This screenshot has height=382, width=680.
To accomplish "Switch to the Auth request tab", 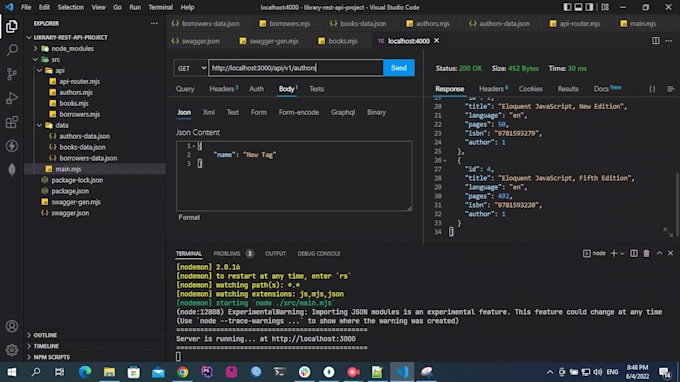I will [256, 89].
